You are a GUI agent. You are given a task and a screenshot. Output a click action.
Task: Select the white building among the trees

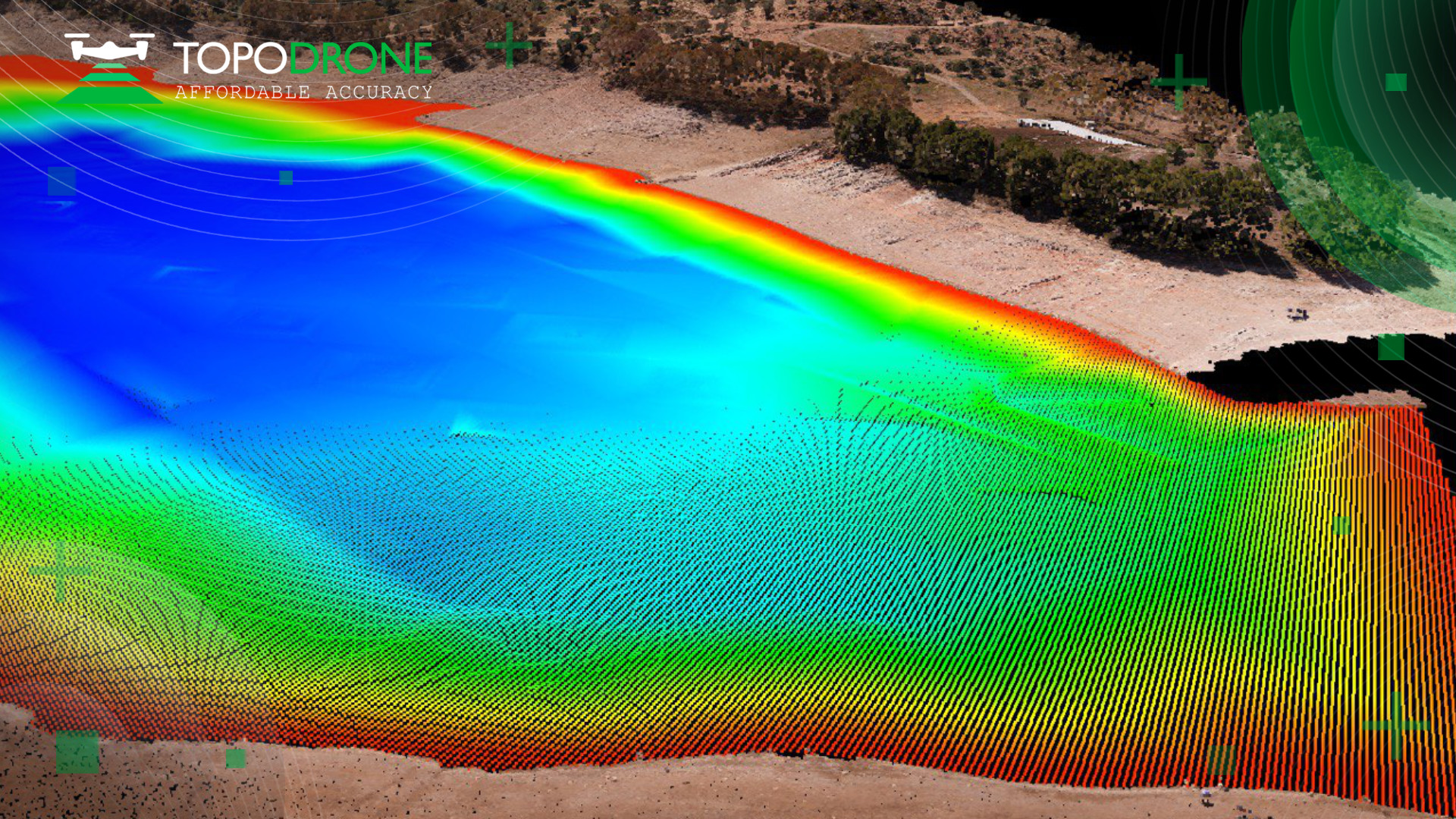coord(1077,131)
